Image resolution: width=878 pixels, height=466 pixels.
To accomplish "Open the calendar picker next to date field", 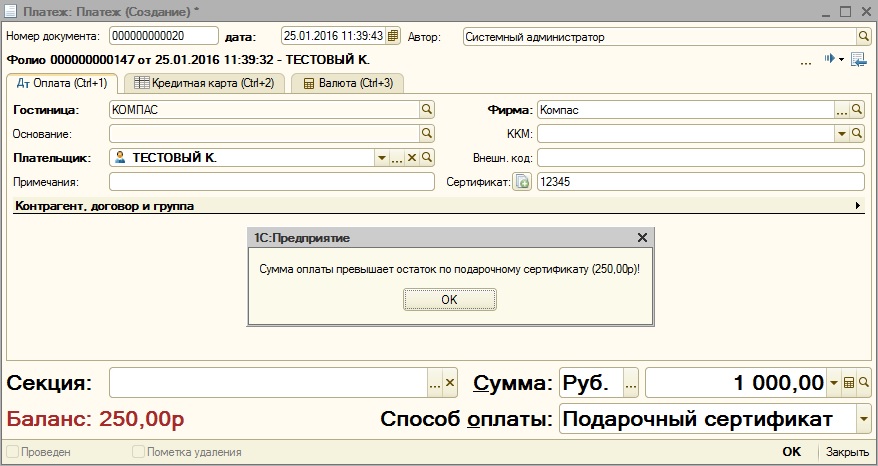I will pos(393,36).
